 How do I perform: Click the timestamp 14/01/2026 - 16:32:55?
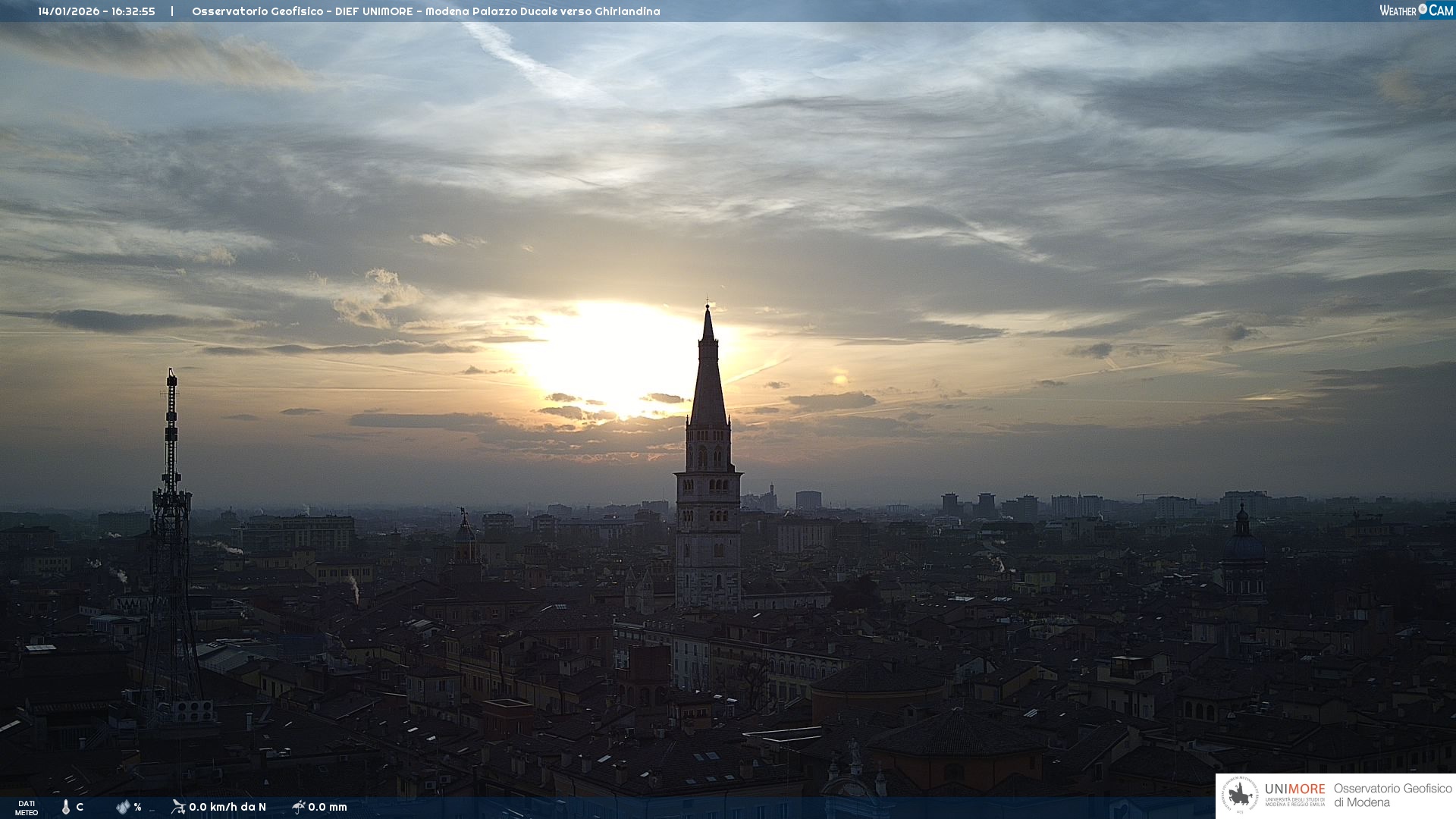(96, 11)
